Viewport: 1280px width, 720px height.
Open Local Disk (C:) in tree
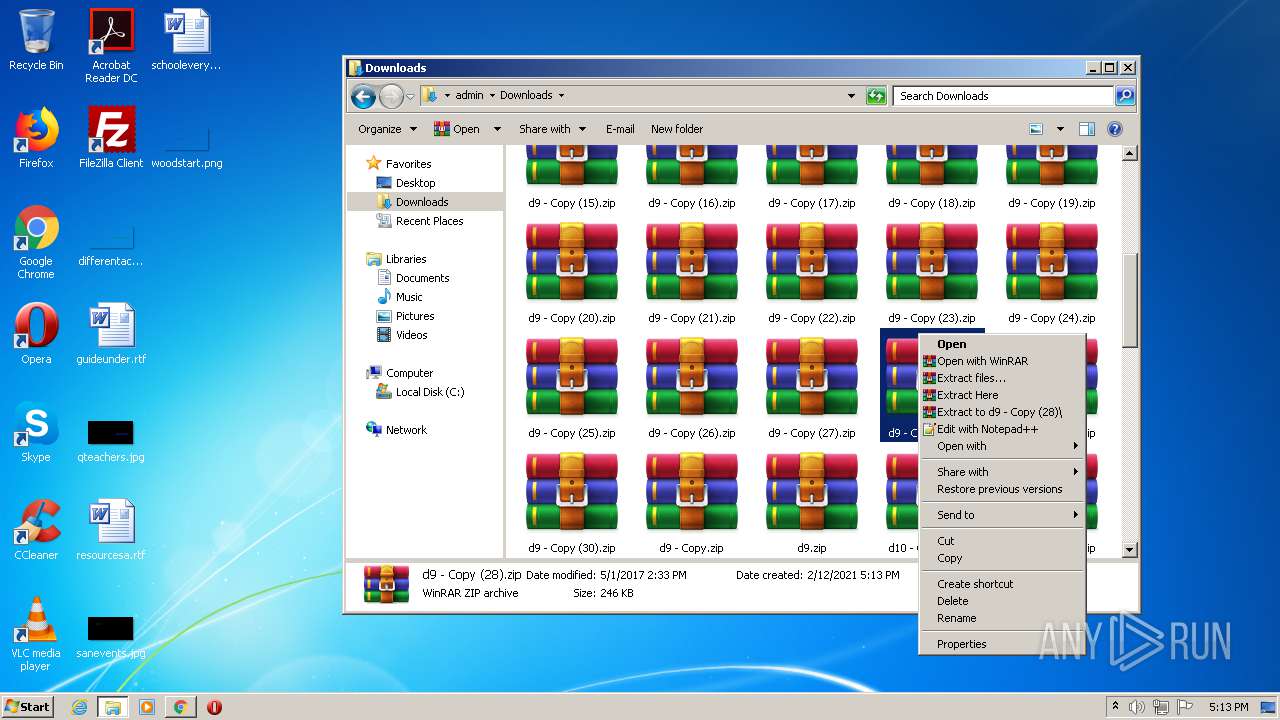coord(420,392)
